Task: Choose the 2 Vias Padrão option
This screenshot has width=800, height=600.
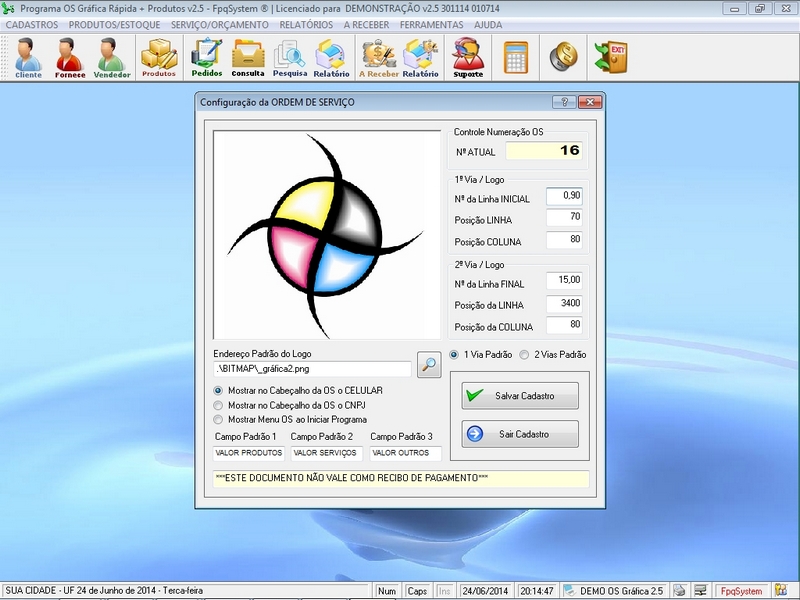Action: click(x=525, y=354)
